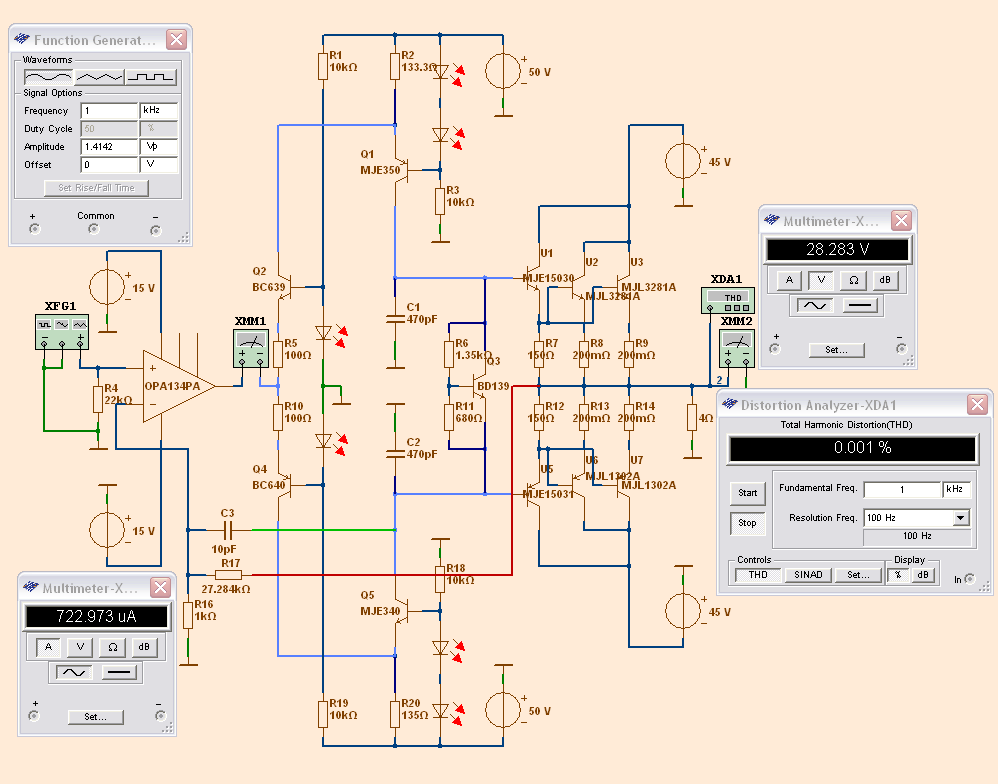Screen dimensions: 998x784
Task: Select dB mode on the 722.973 uA multimeter
Action: [144, 647]
